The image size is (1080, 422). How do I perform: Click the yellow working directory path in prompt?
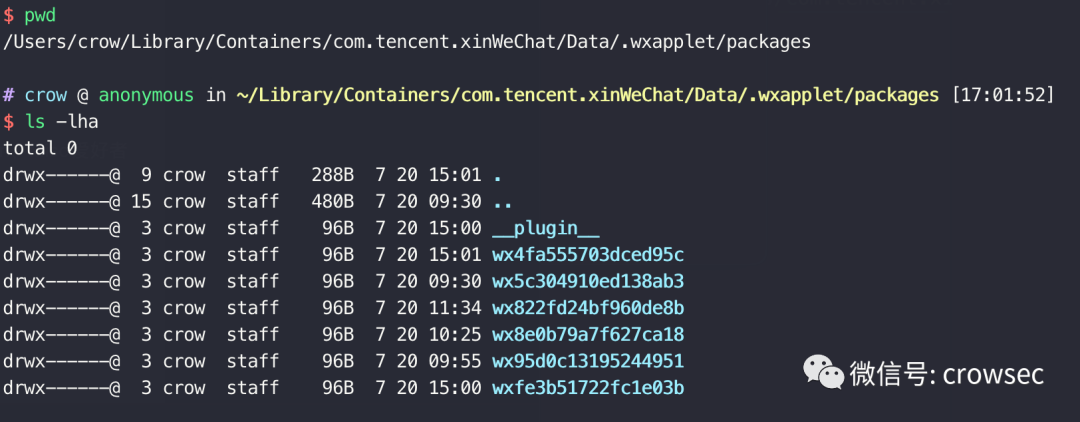(x=588, y=96)
